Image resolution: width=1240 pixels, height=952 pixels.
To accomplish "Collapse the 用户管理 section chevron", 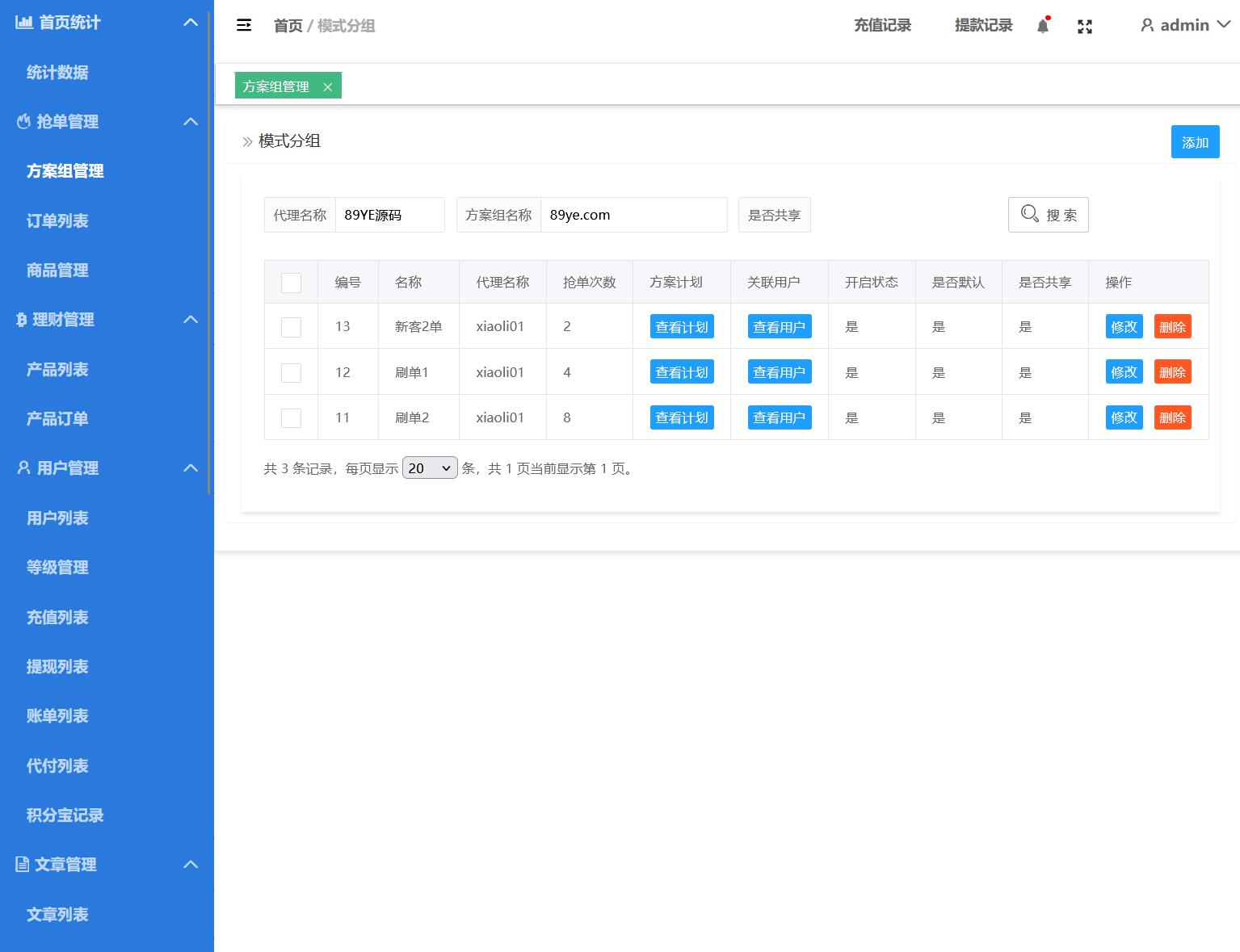I will [x=191, y=468].
